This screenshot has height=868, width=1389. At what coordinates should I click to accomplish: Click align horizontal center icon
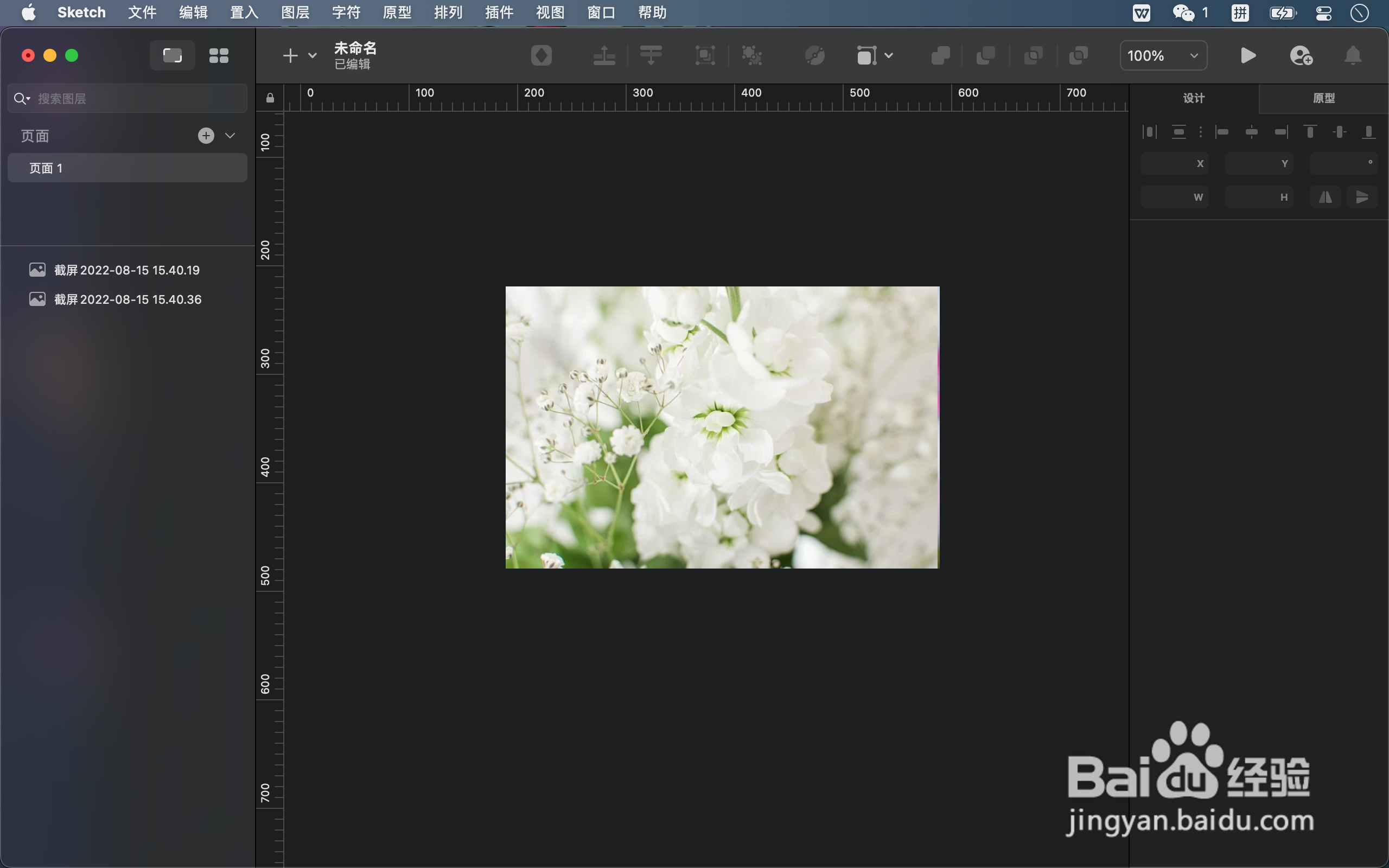(1251, 132)
